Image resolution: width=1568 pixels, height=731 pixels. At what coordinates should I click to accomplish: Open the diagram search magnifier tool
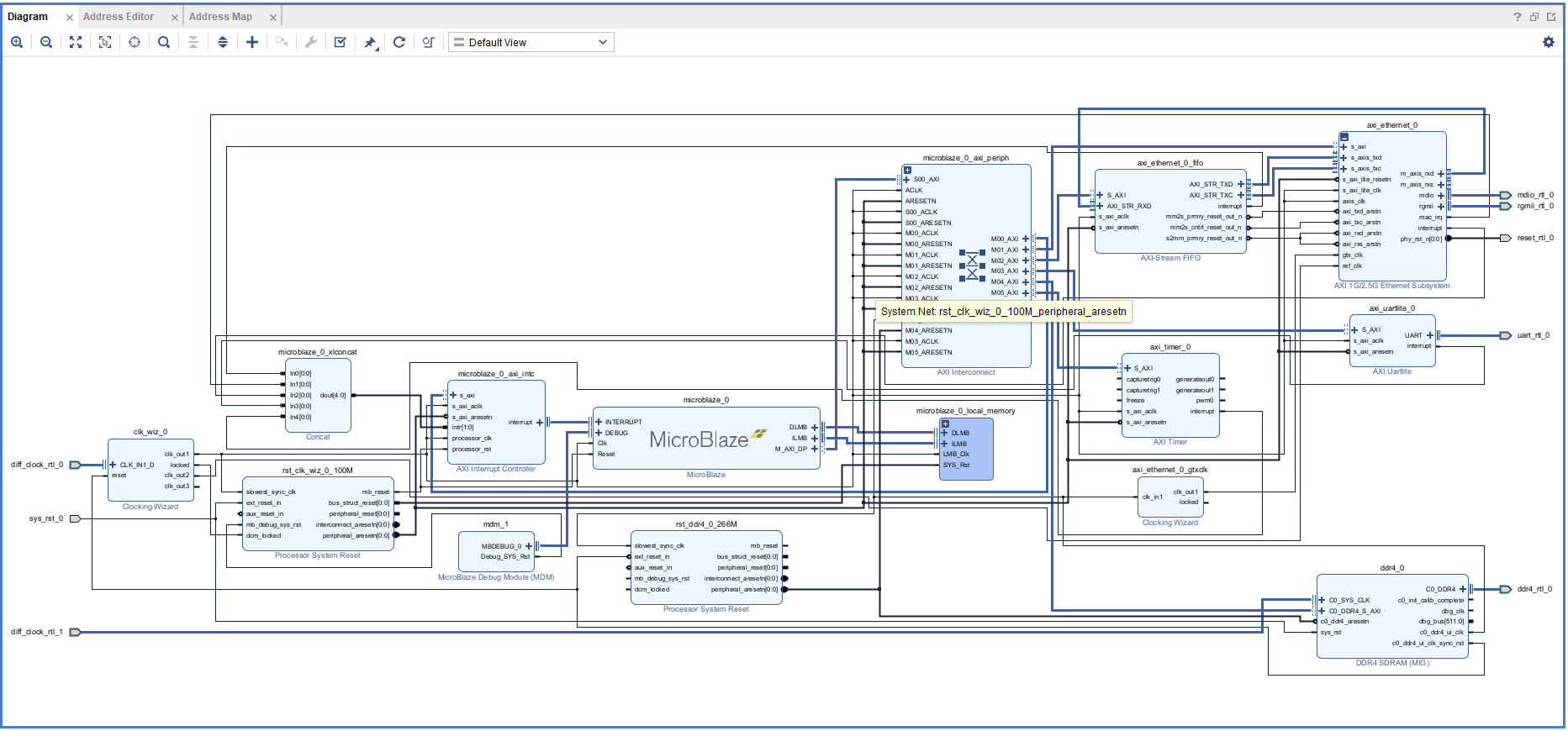coord(164,42)
